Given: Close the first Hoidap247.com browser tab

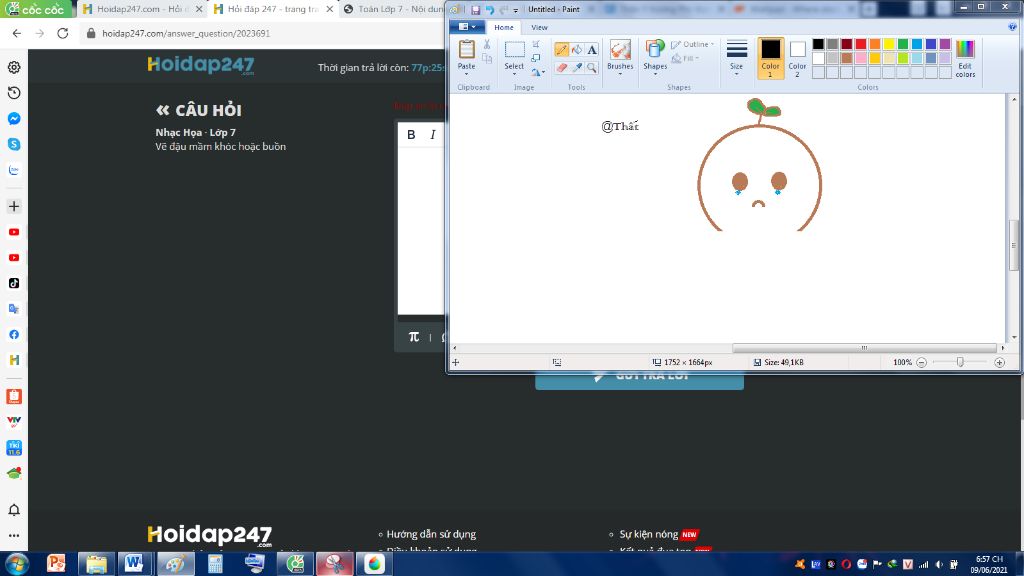Looking at the screenshot, I should point(199,9).
